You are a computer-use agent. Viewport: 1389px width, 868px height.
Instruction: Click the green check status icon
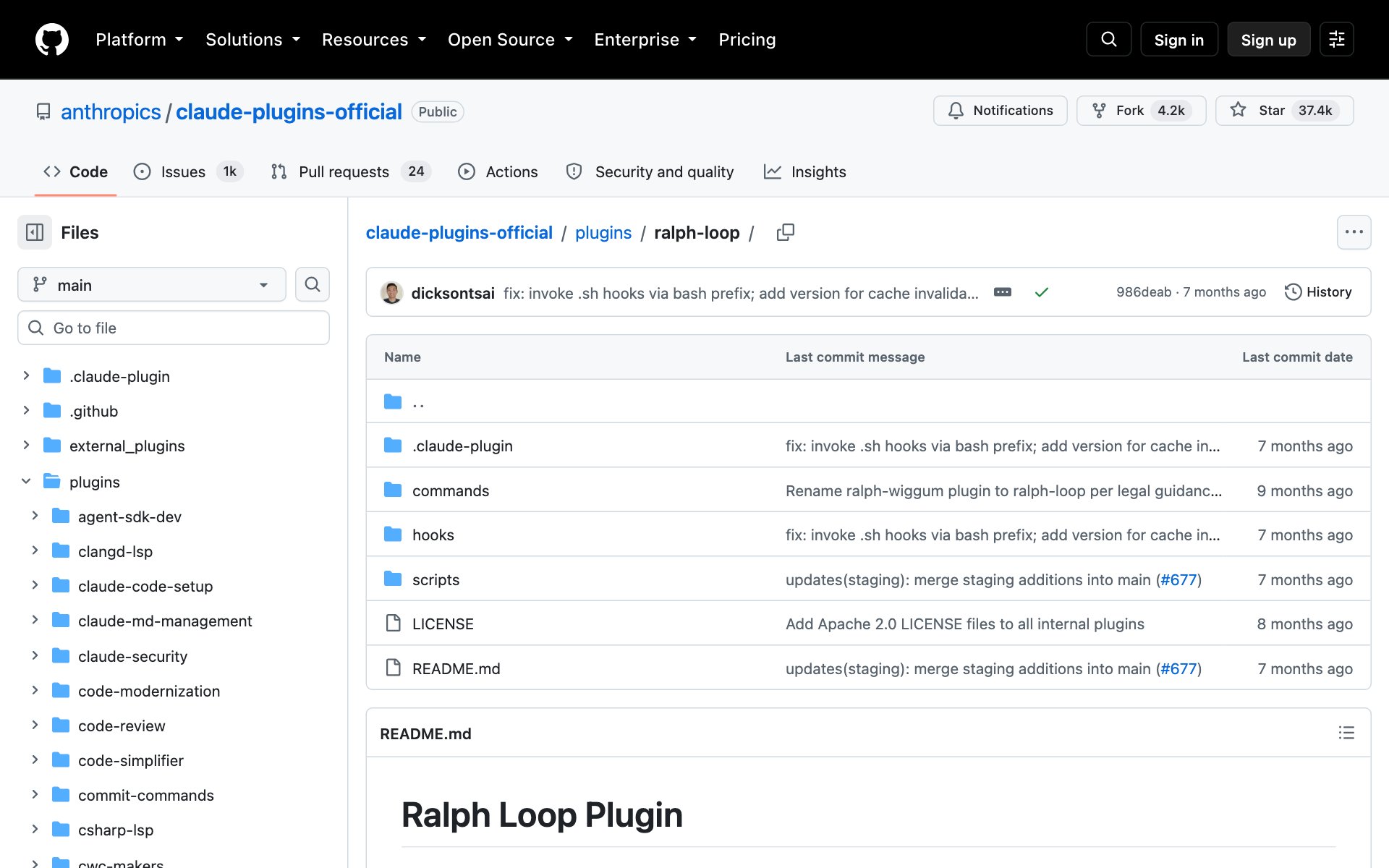coord(1041,292)
